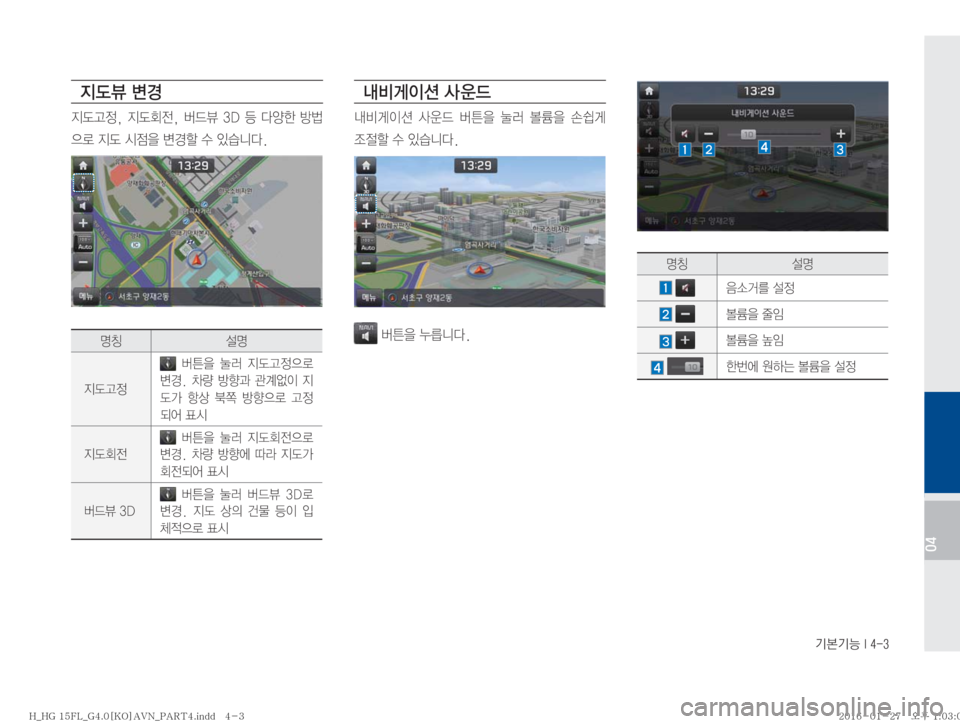Toggle Auto map scale on the 2D map
This screenshot has width=960, height=724.
[x=84, y=243]
